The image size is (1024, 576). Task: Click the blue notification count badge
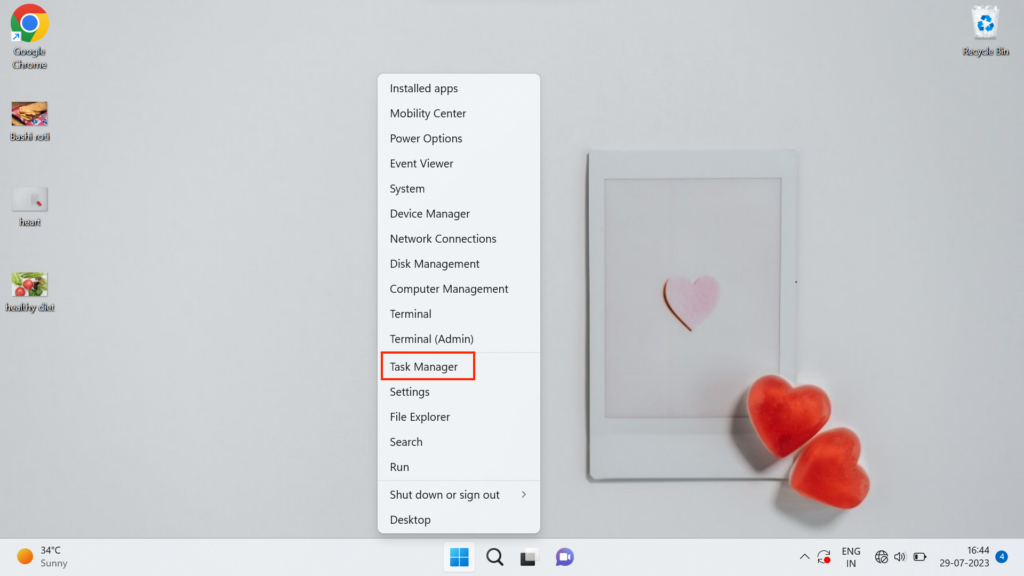(x=1002, y=556)
